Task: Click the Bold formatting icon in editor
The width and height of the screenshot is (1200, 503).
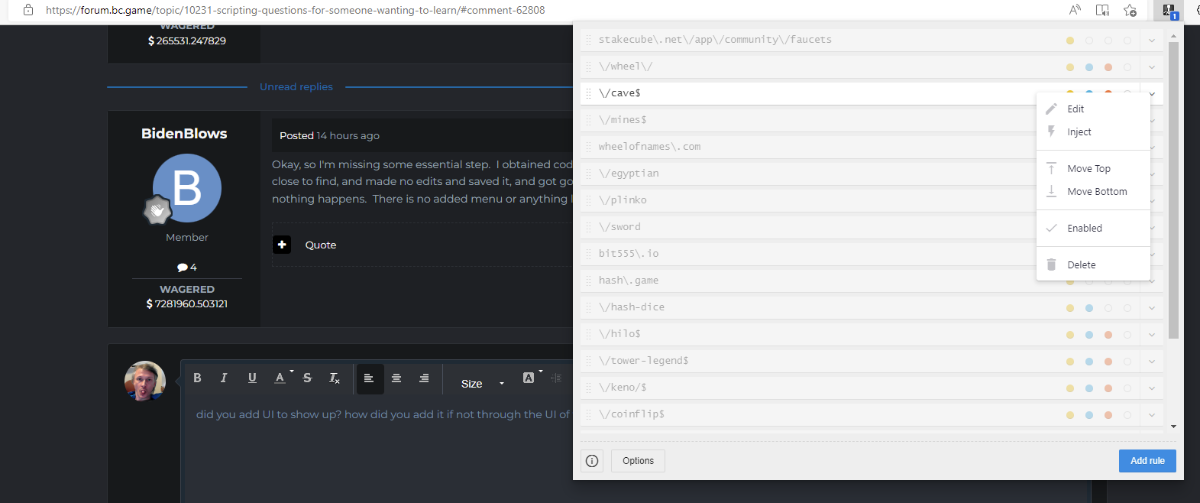Action: click(197, 378)
